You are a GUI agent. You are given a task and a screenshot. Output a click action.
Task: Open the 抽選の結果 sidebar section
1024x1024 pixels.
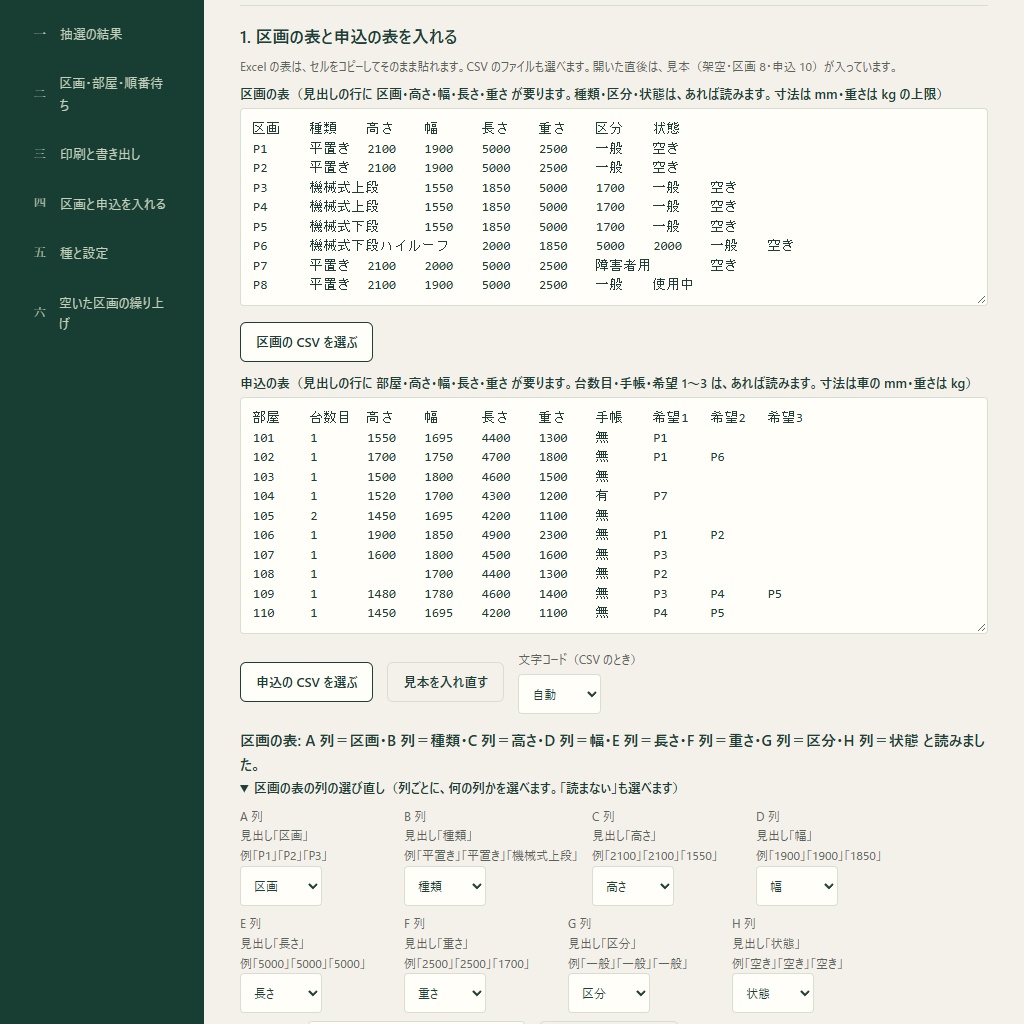(x=91, y=34)
